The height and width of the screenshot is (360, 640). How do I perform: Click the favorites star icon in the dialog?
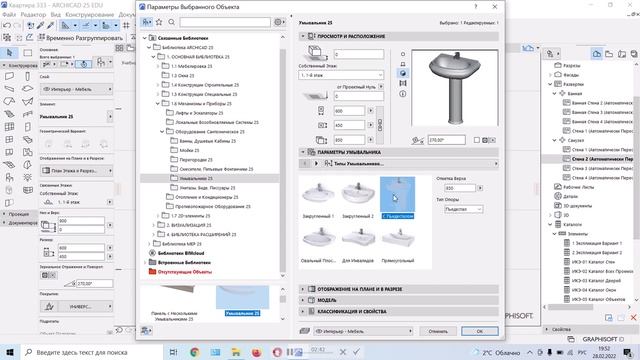coord(159,22)
